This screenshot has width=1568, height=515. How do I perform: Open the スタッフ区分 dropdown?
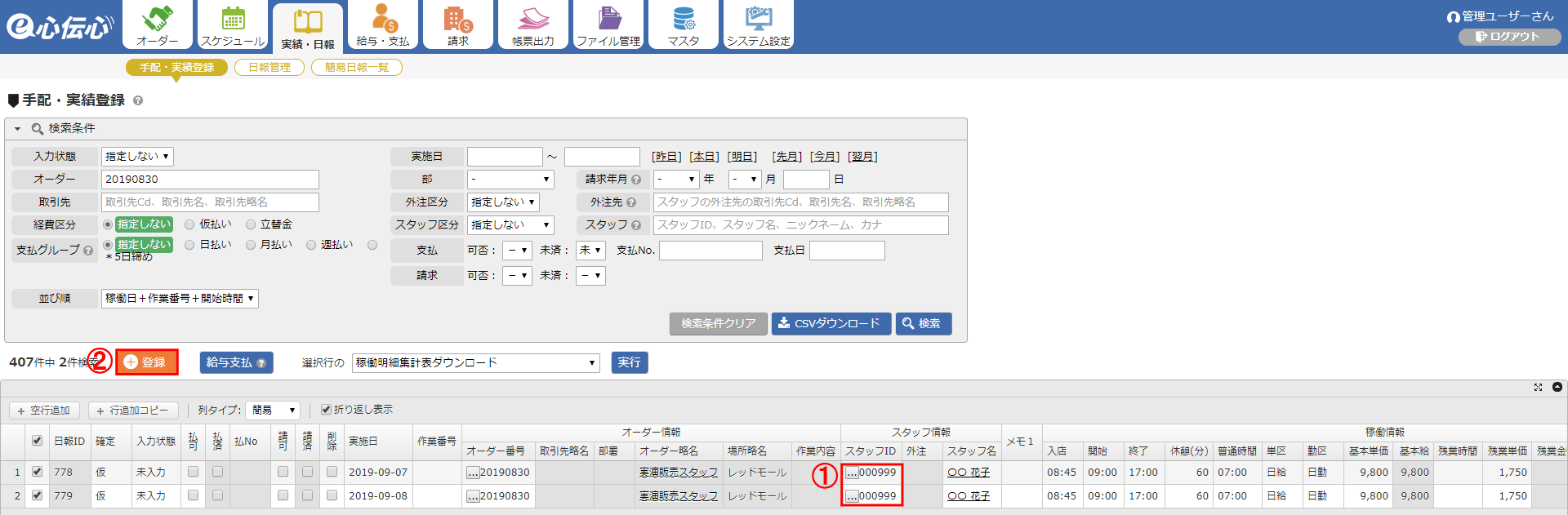(x=510, y=225)
